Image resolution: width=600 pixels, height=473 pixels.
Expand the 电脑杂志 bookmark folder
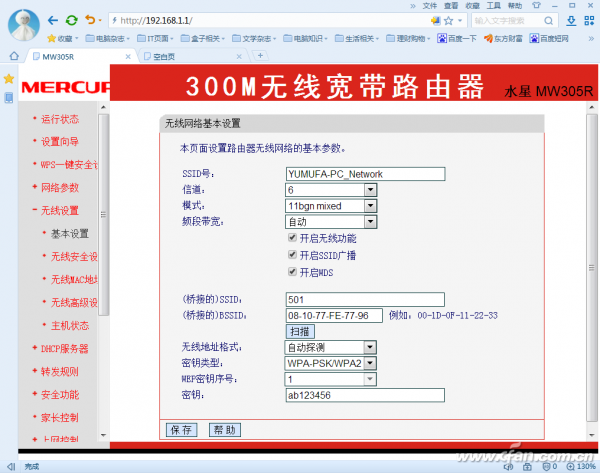108,38
